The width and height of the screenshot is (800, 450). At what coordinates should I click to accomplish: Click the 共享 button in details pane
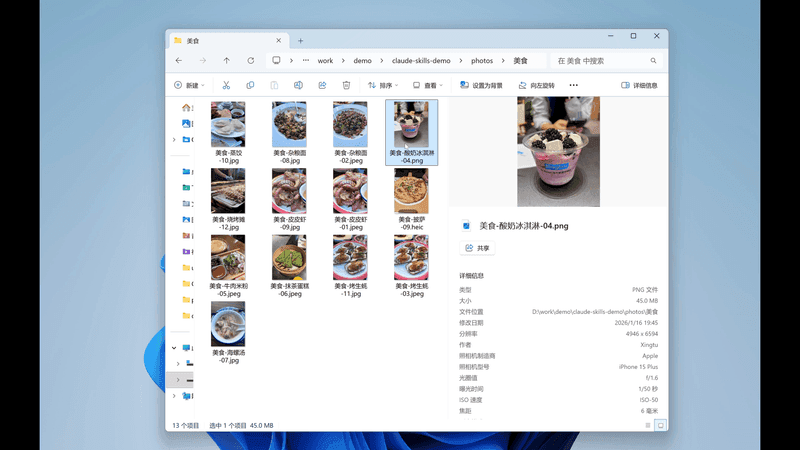coord(478,248)
